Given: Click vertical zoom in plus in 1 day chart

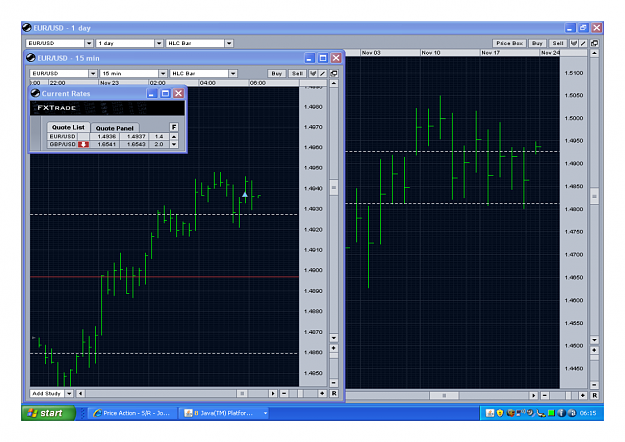Looking at the screenshot, I should (x=594, y=350).
